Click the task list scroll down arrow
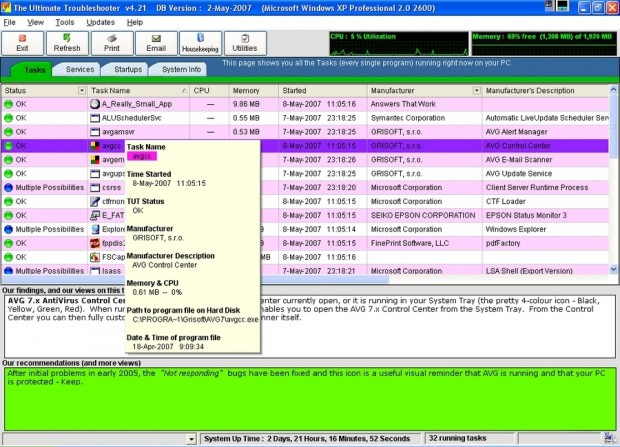620x447 pixels. coord(614,269)
